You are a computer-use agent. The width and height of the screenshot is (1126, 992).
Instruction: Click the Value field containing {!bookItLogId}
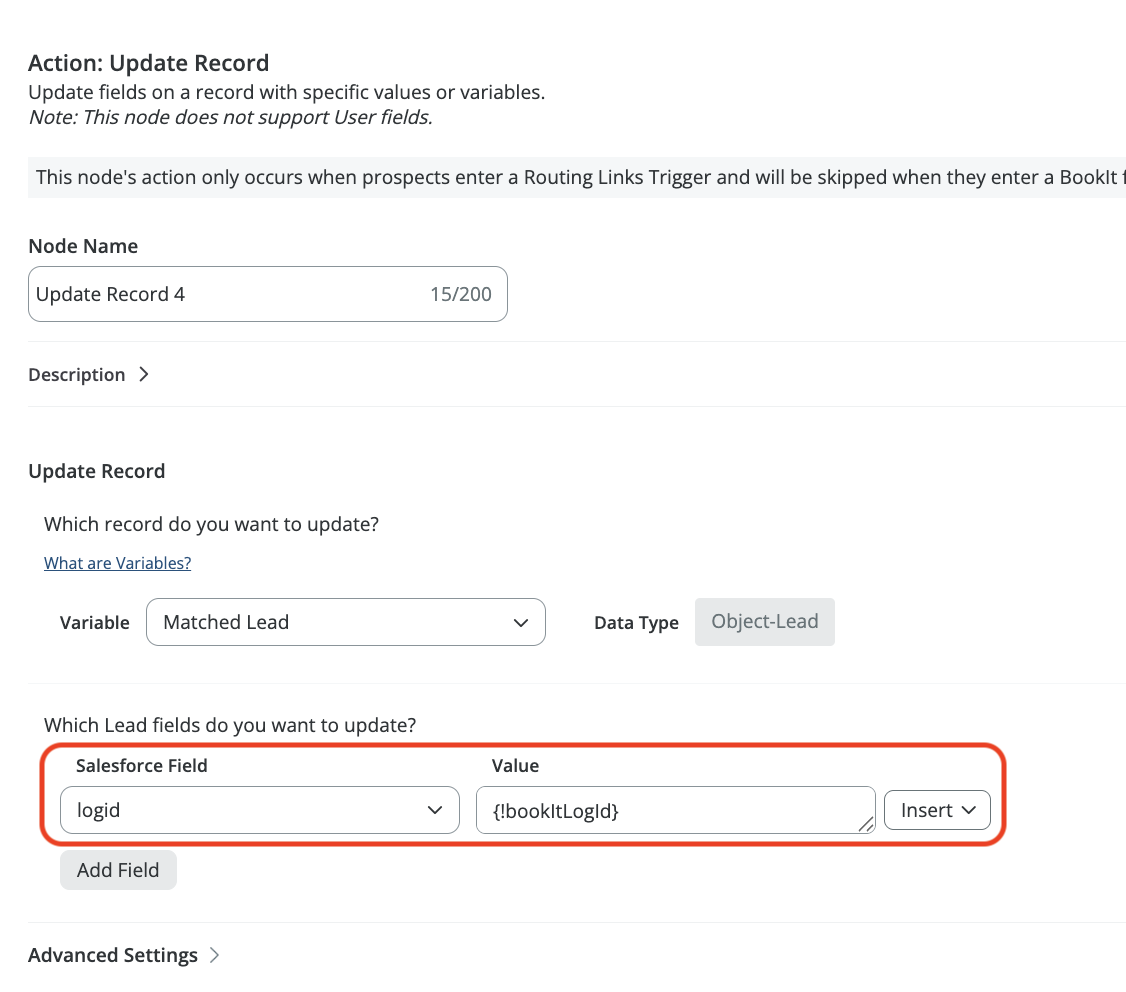tap(670, 810)
